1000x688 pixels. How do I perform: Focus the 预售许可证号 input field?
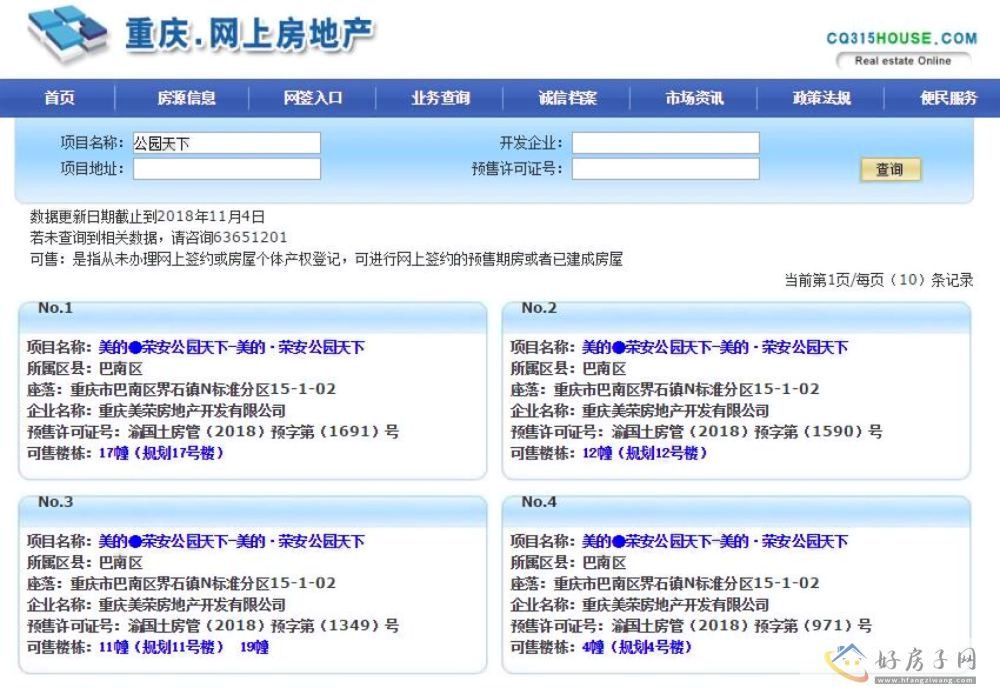coord(665,169)
